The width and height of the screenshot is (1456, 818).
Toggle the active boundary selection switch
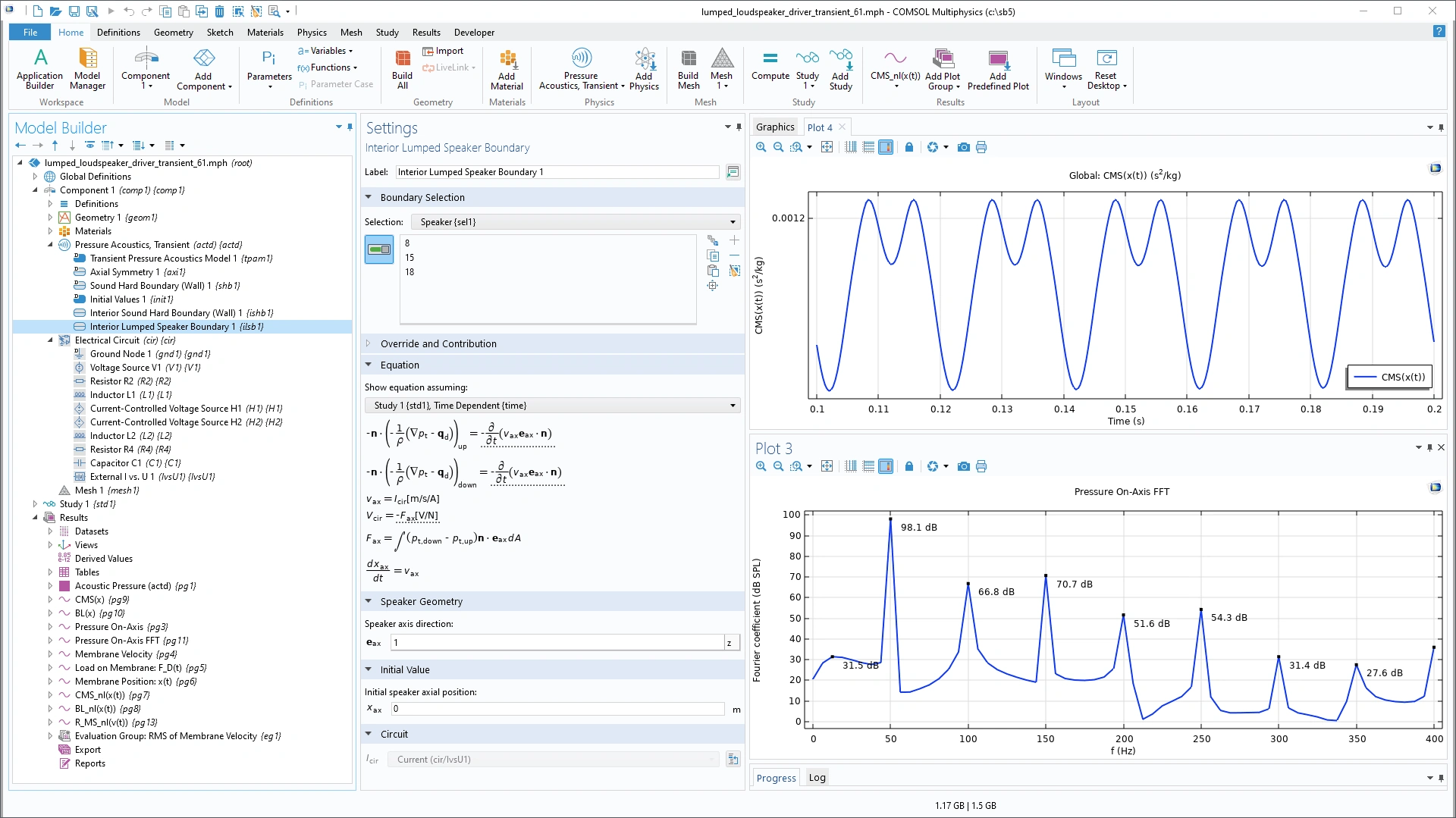[378, 249]
